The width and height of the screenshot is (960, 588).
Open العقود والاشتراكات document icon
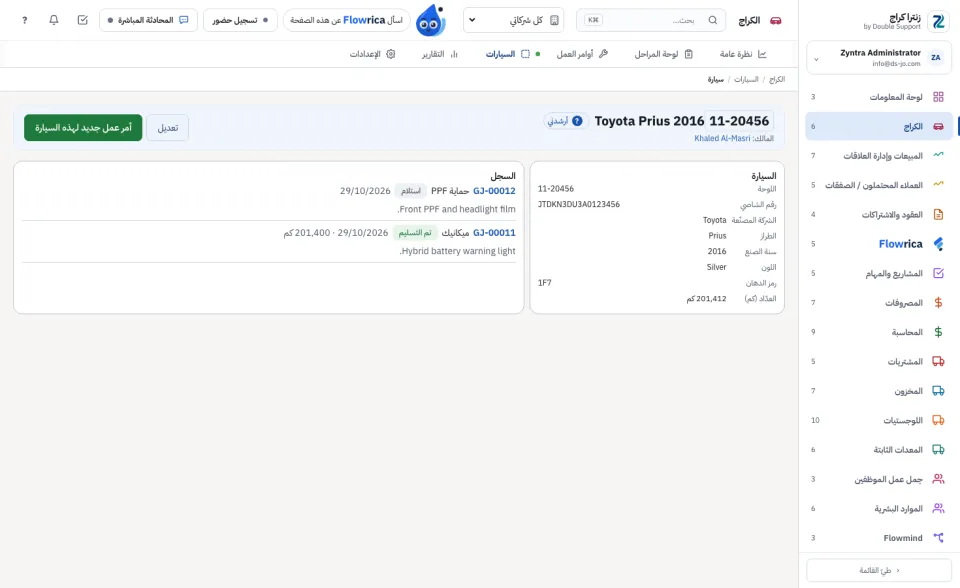(x=938, y=214)
